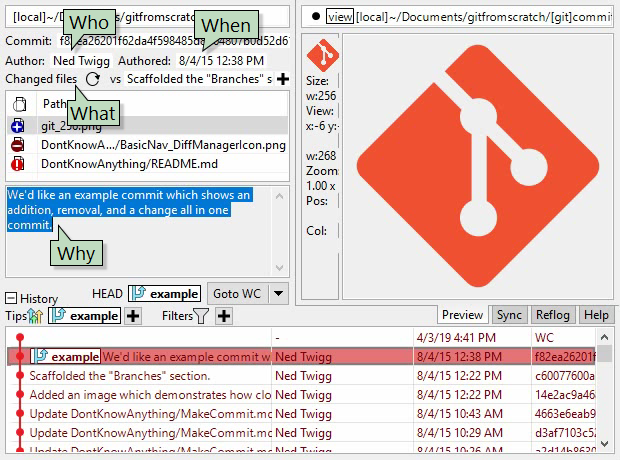This screenshot has height=460, width=620.
Task: Click the added-file icon for git_256.png
Action: [x=18, y=126]
